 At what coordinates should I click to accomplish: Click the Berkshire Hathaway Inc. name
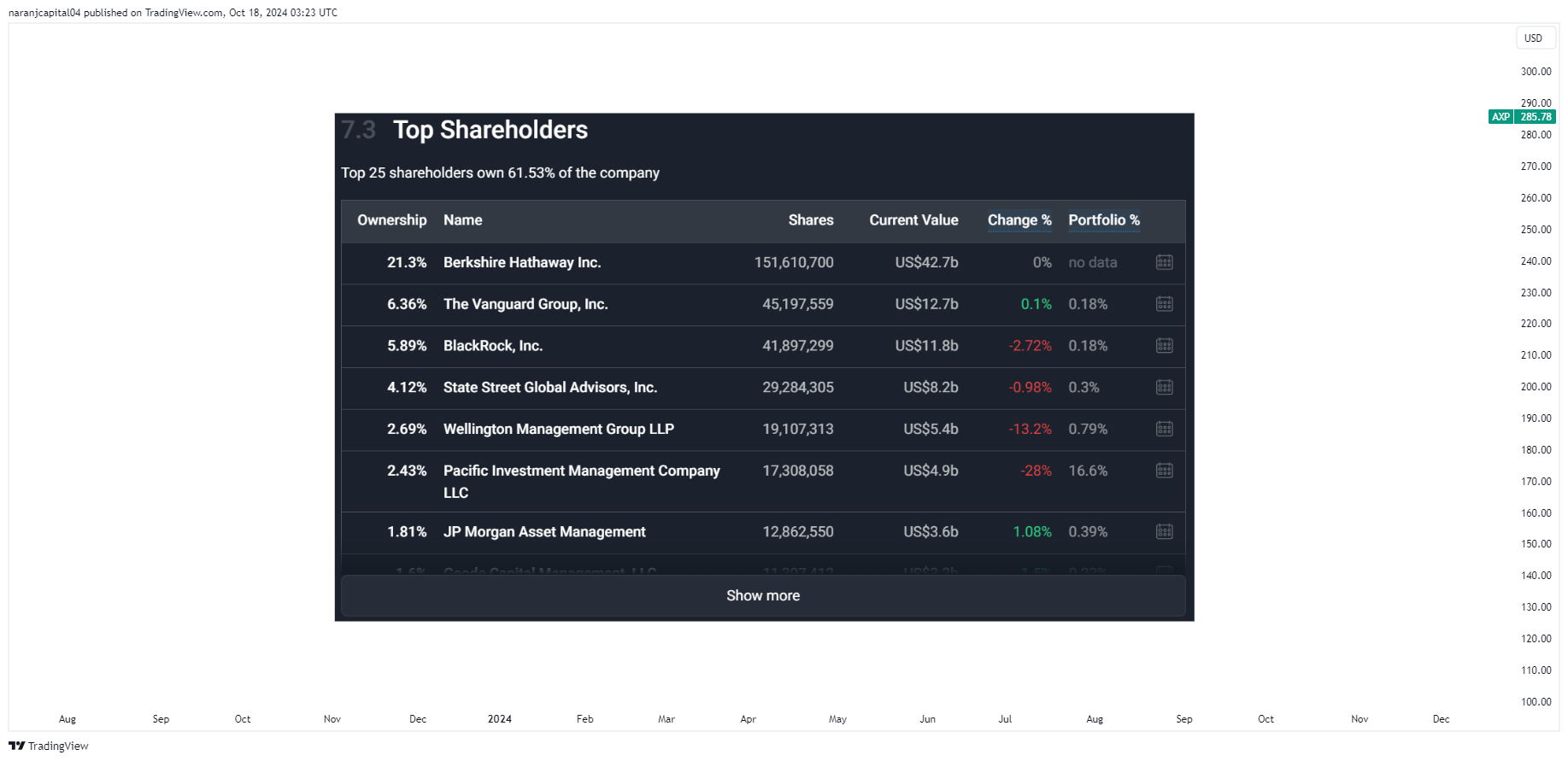522,262
